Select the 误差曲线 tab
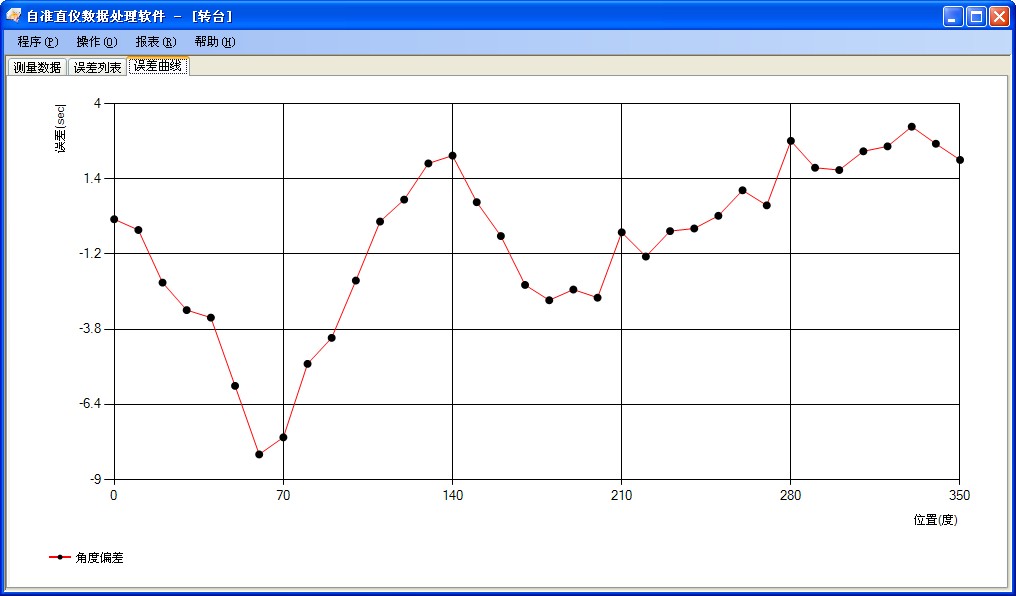 [x=158, y=66]
